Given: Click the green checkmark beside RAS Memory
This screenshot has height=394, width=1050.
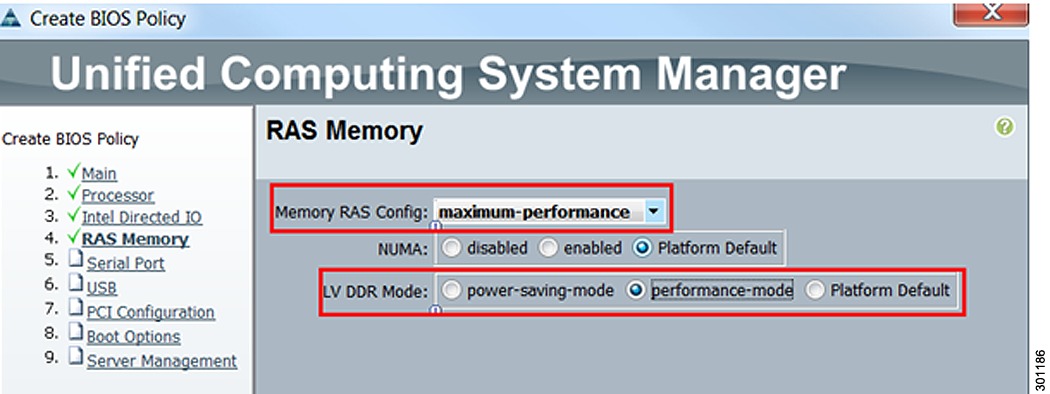Looking at the screenshot, I should 74,237.
